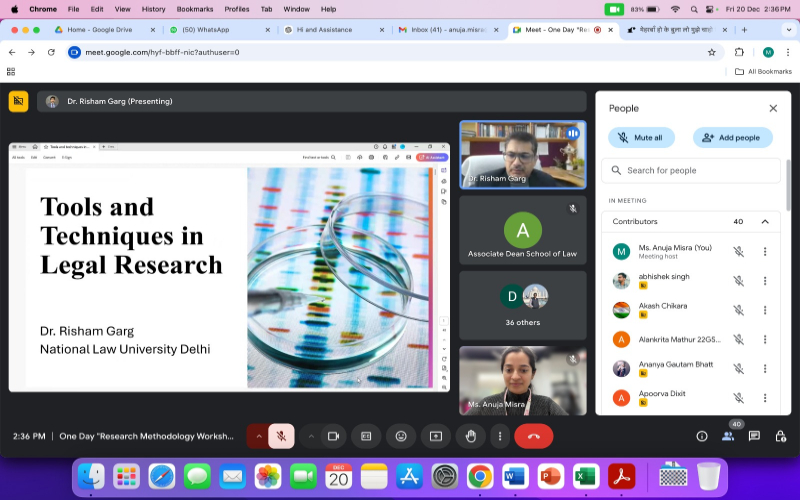The image size is (800, 500).
Task: Open the meeting details info icon
Action: coord(702,436)
